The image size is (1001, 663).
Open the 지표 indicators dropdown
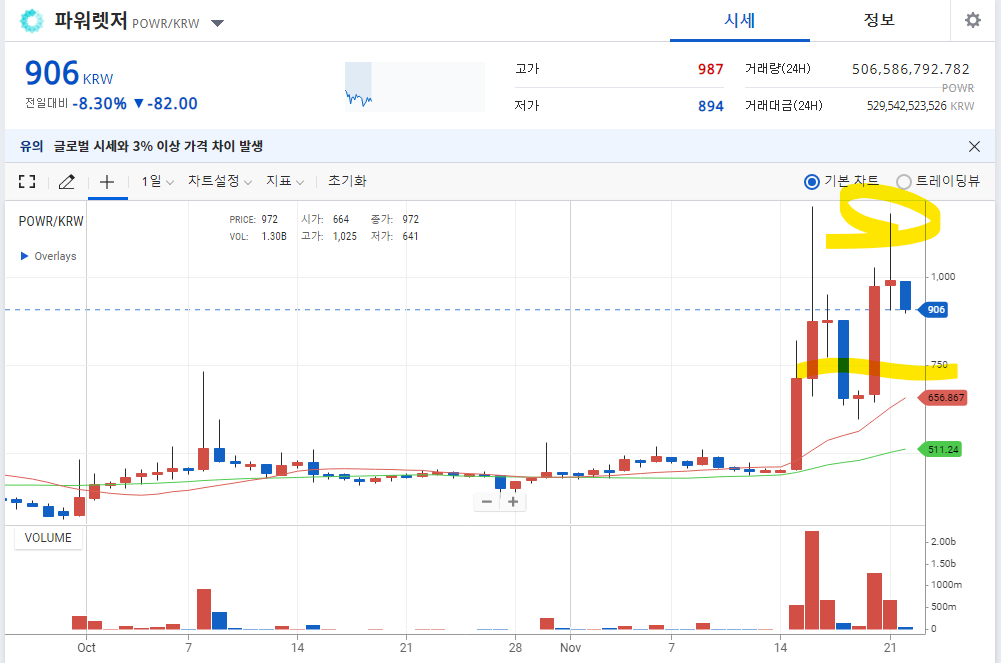pos(285,181)
